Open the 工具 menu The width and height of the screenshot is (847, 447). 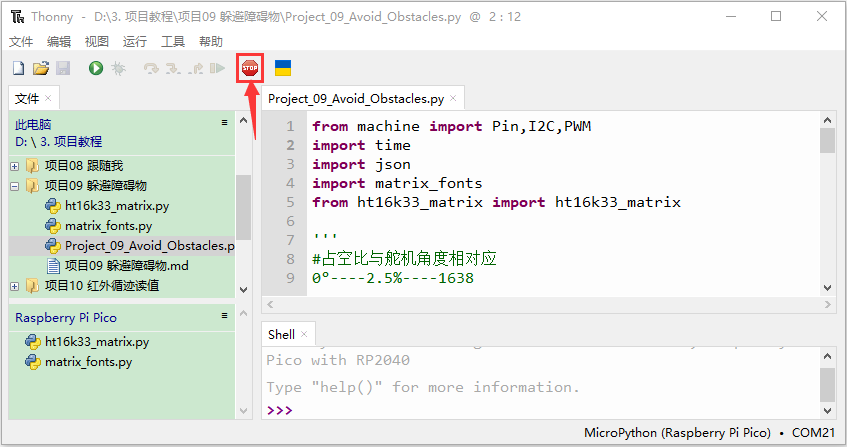point(173,42)
